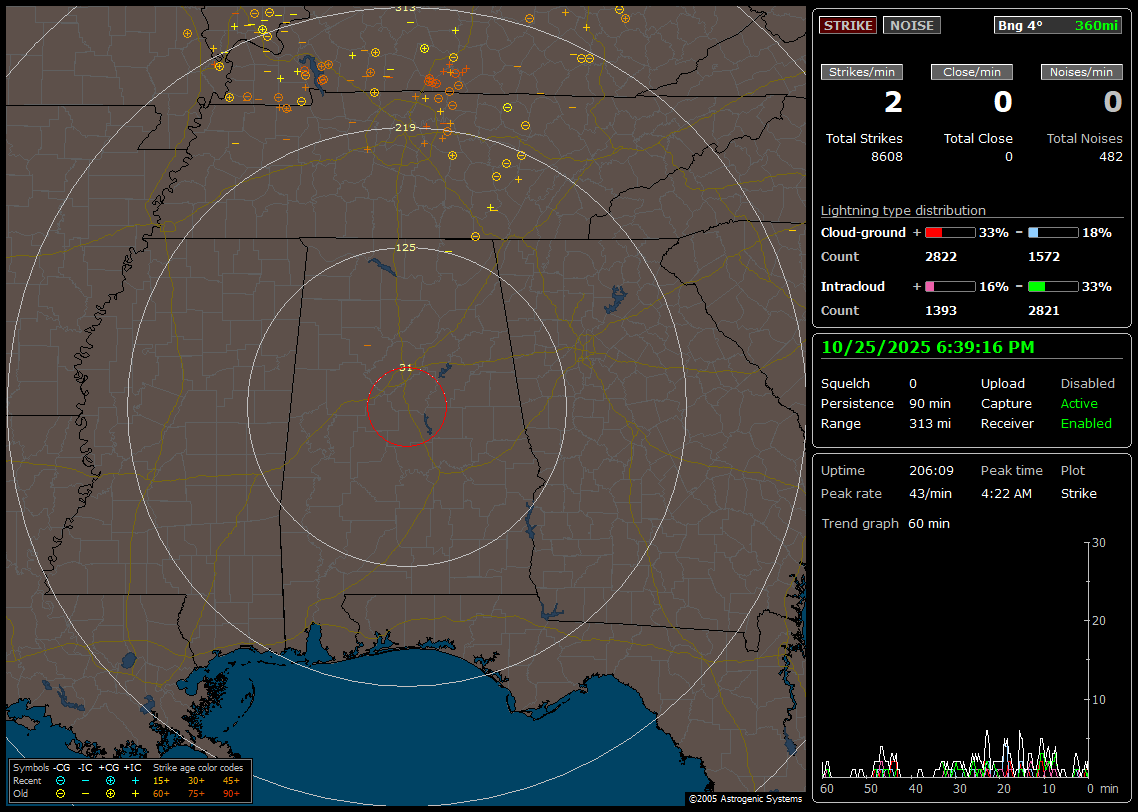Click the STRIKE indicator button
1138x812 pixels.
click(x=848, y=26)
